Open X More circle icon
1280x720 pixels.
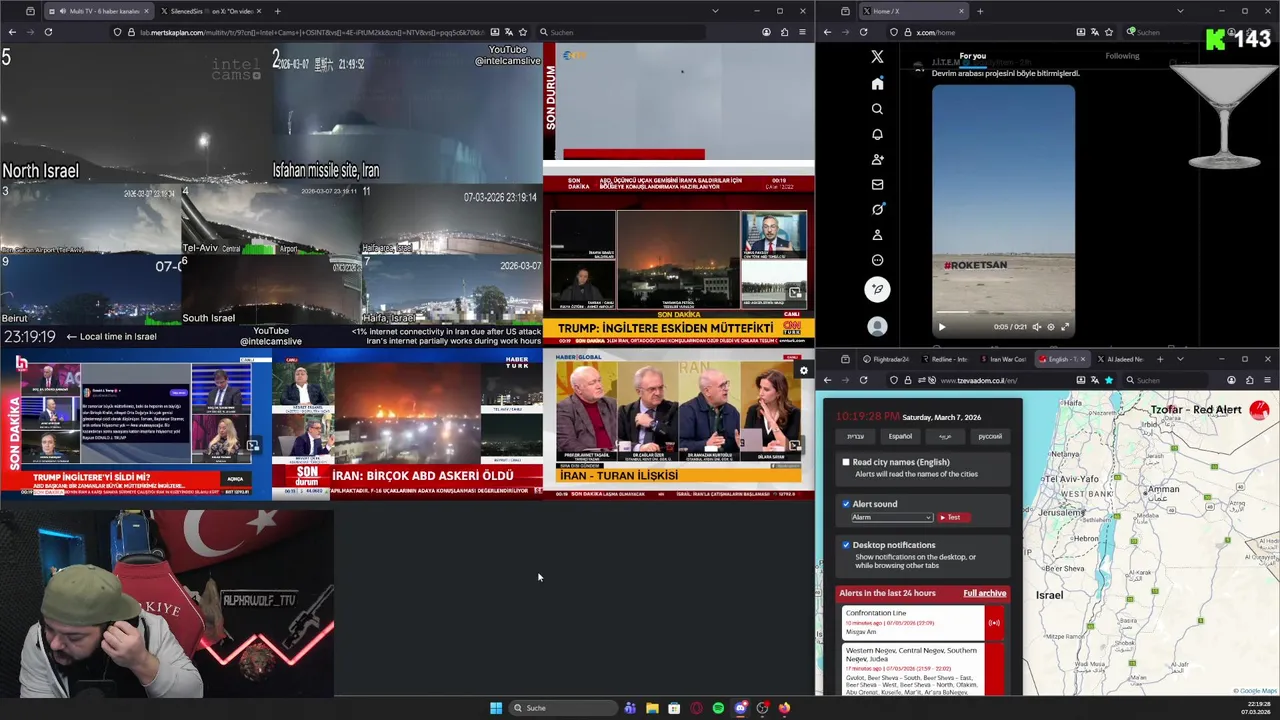click(877, 260)
